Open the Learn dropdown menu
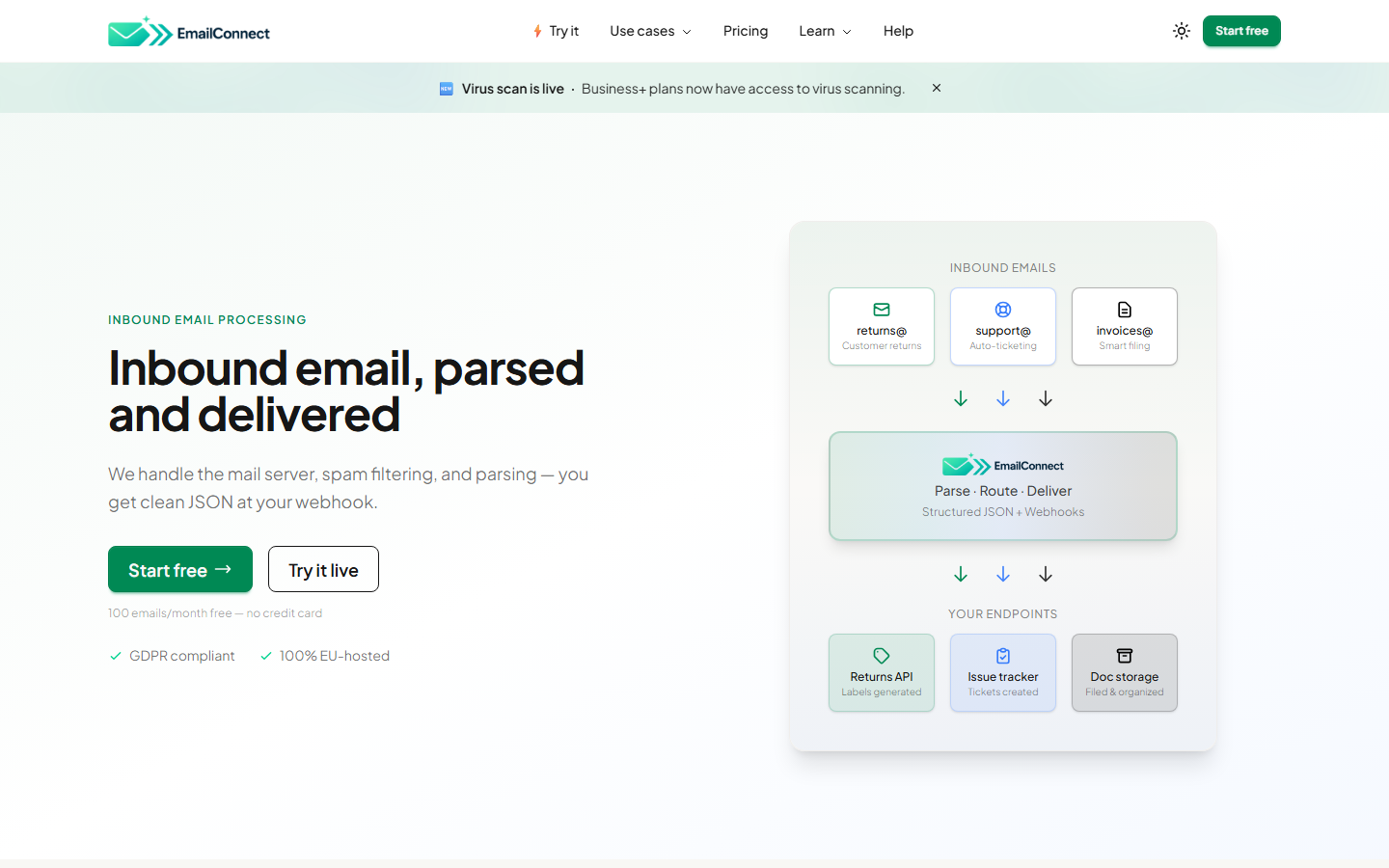 pos(825,31)
